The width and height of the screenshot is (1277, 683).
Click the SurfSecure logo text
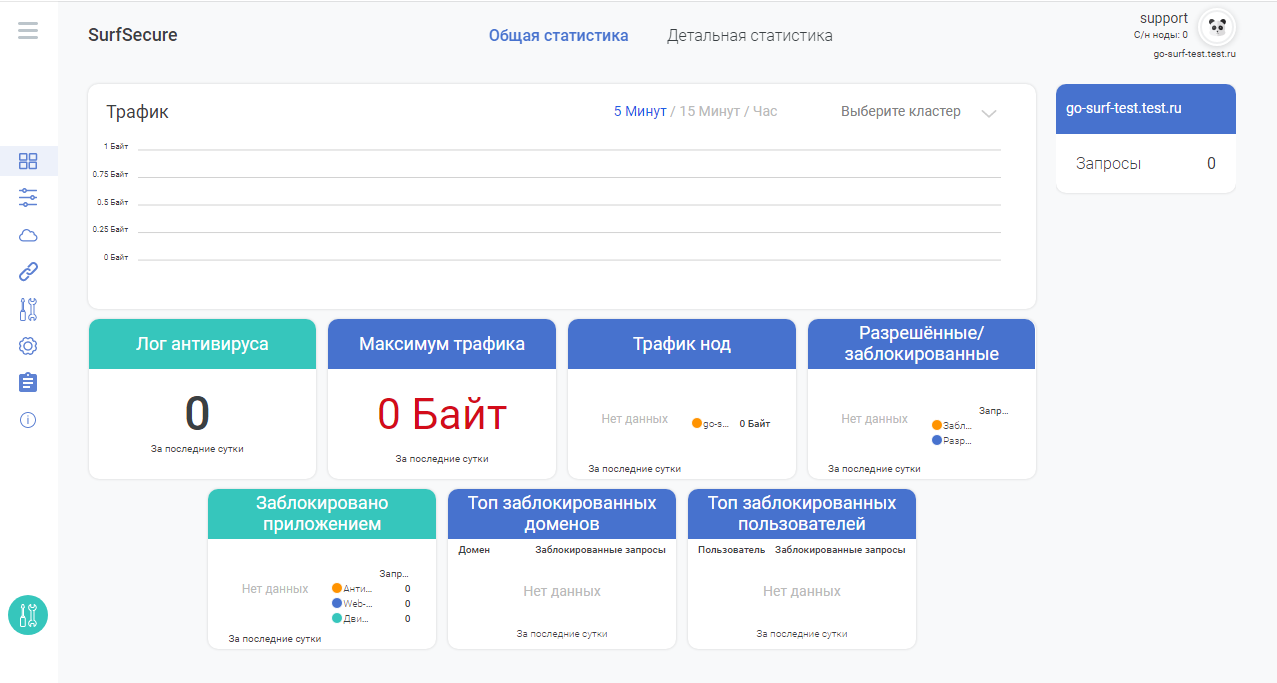pyautogui.click(x=133, y=35)
